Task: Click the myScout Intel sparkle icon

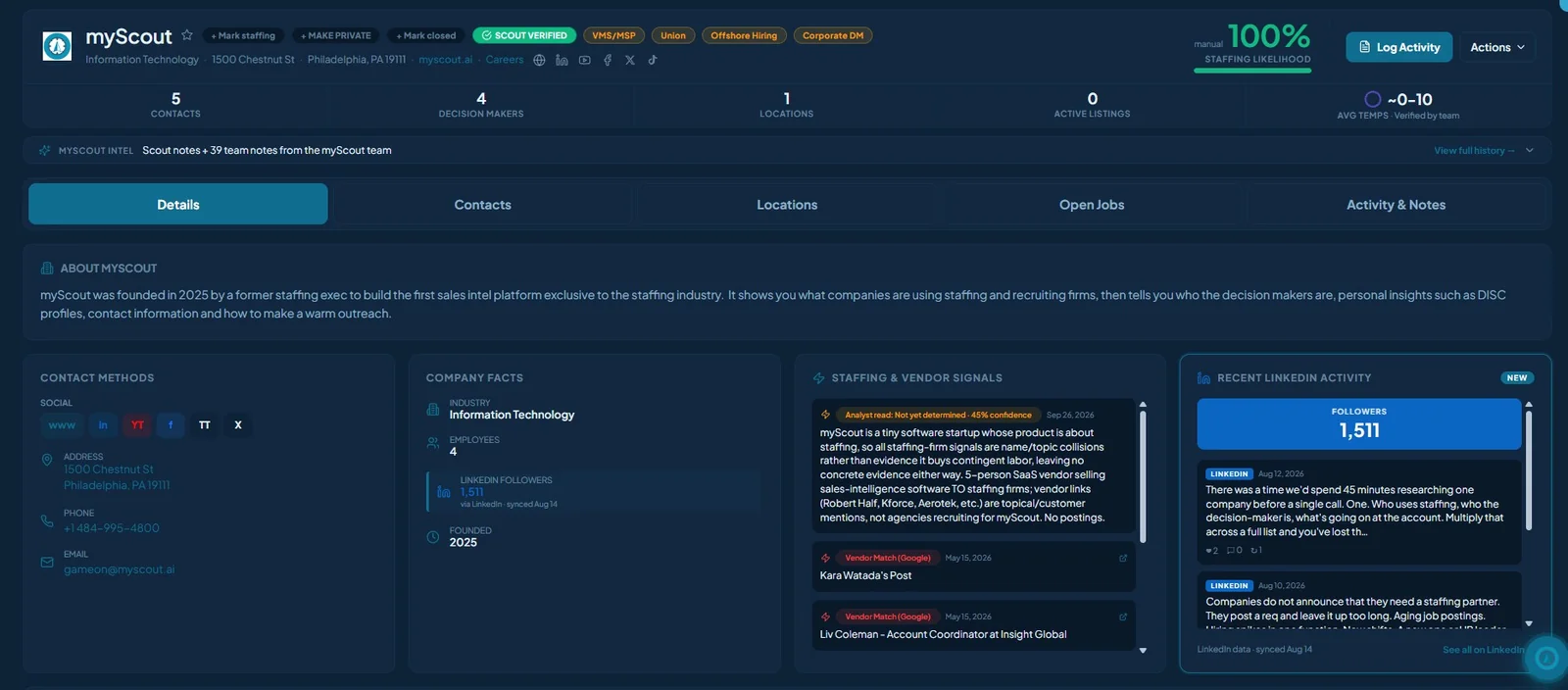Action: pos(45,150)
